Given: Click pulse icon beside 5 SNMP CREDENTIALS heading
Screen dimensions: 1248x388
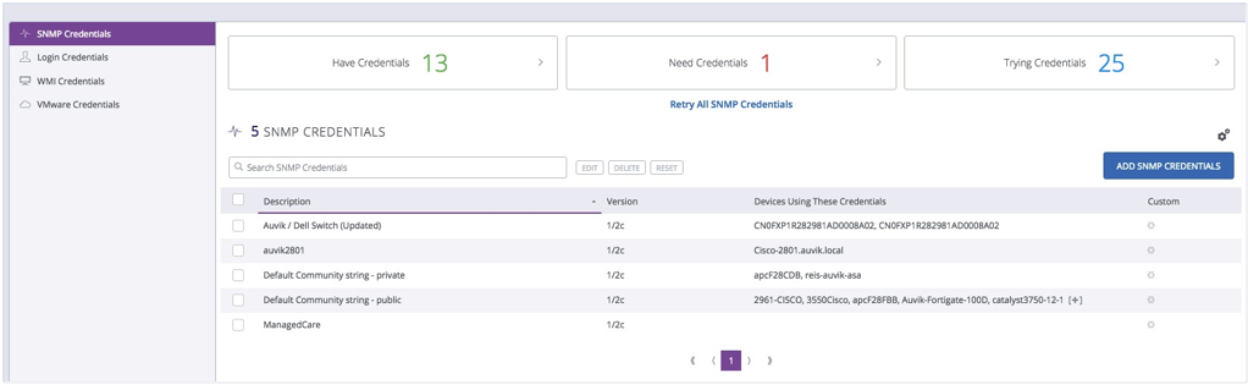Looking at the screenshot, I should 235,131.
